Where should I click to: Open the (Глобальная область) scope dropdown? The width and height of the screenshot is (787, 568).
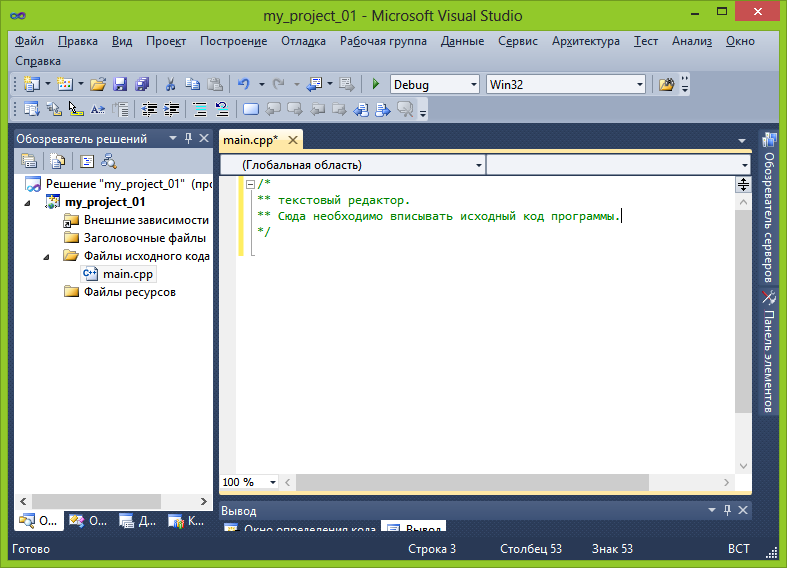point(353,165)
